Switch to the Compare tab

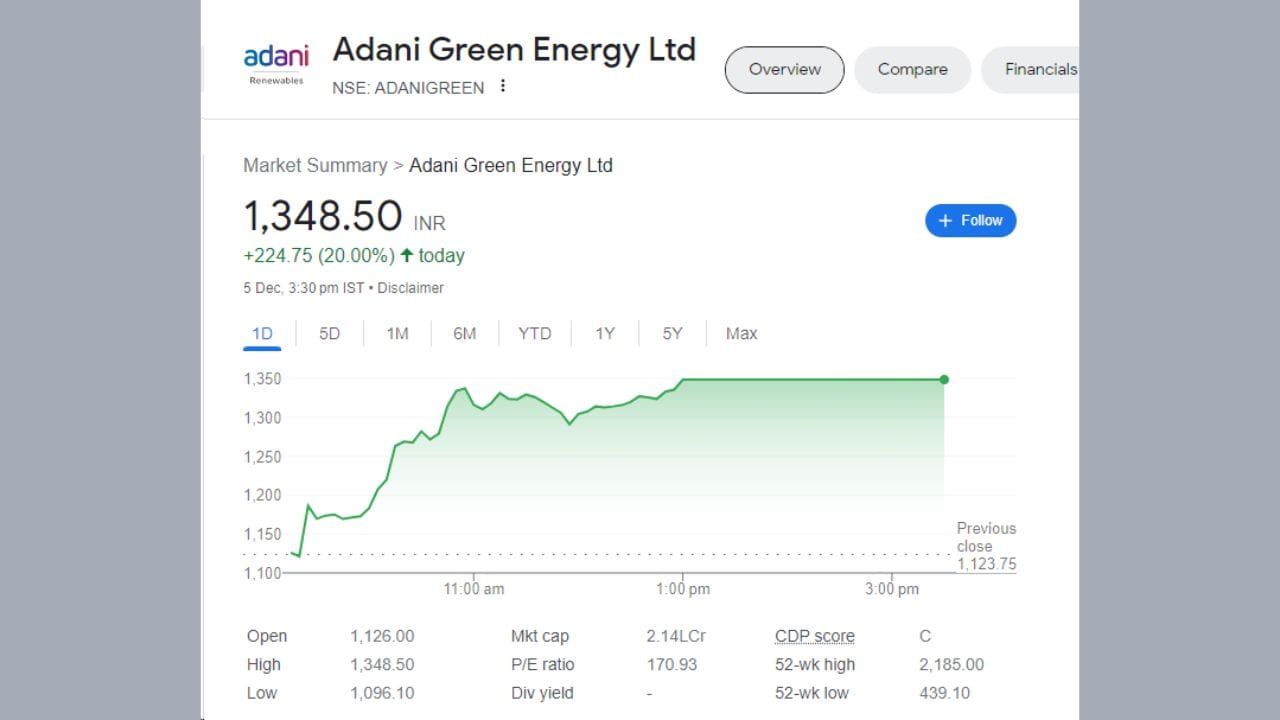tap(912, 69)
